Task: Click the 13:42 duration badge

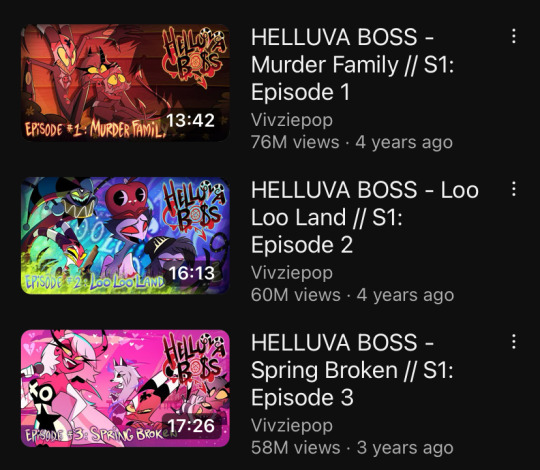Action: tap(190, 120)
